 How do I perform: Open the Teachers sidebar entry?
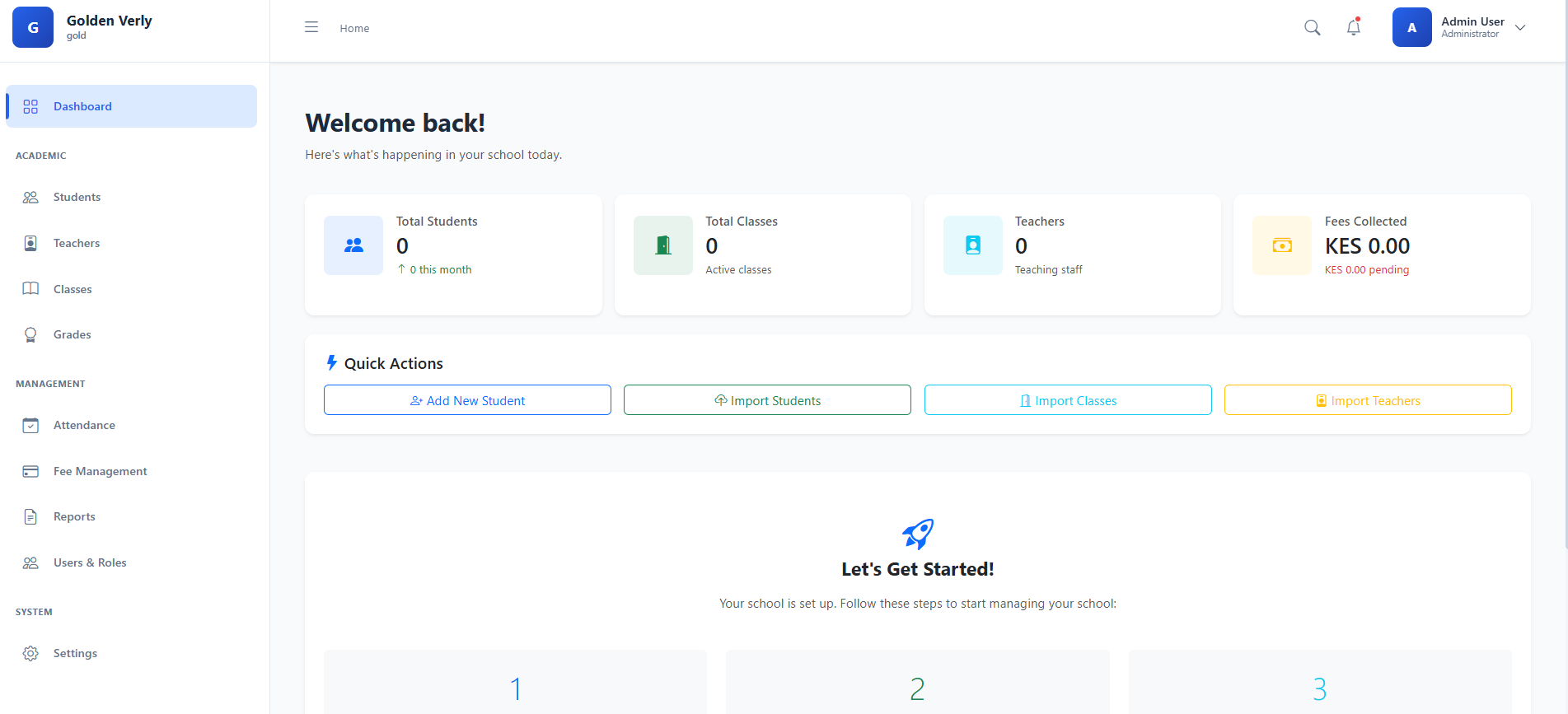click(x=132, y=243)
